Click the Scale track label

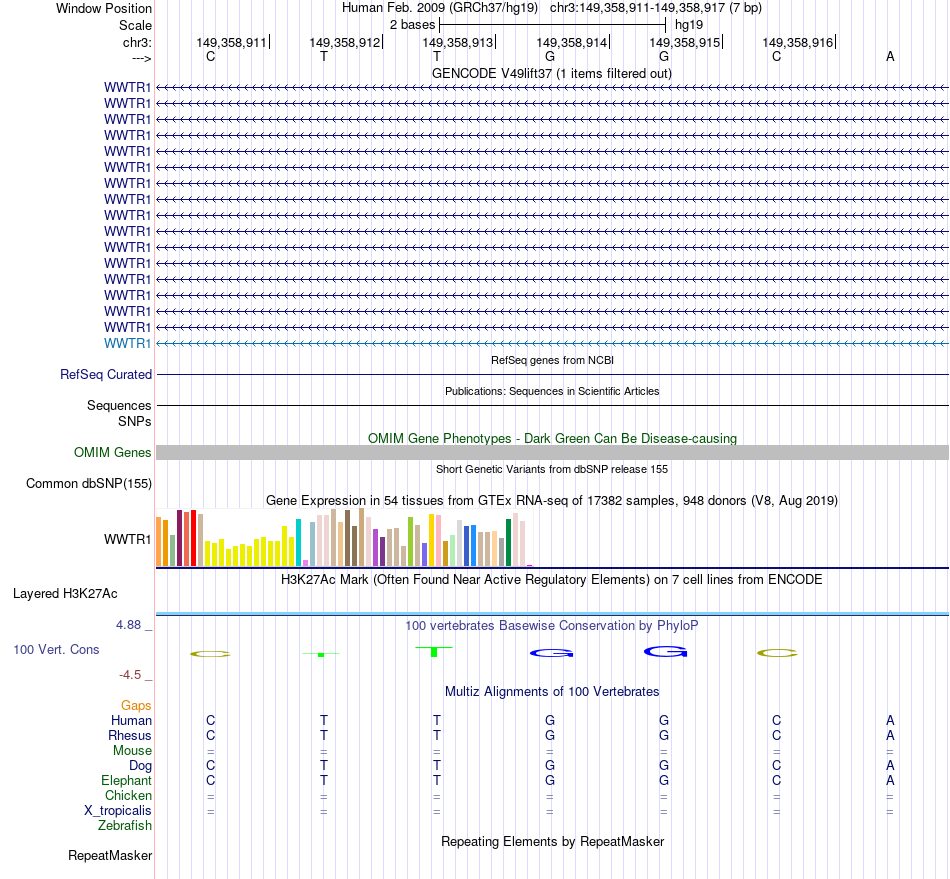point(135,25)
